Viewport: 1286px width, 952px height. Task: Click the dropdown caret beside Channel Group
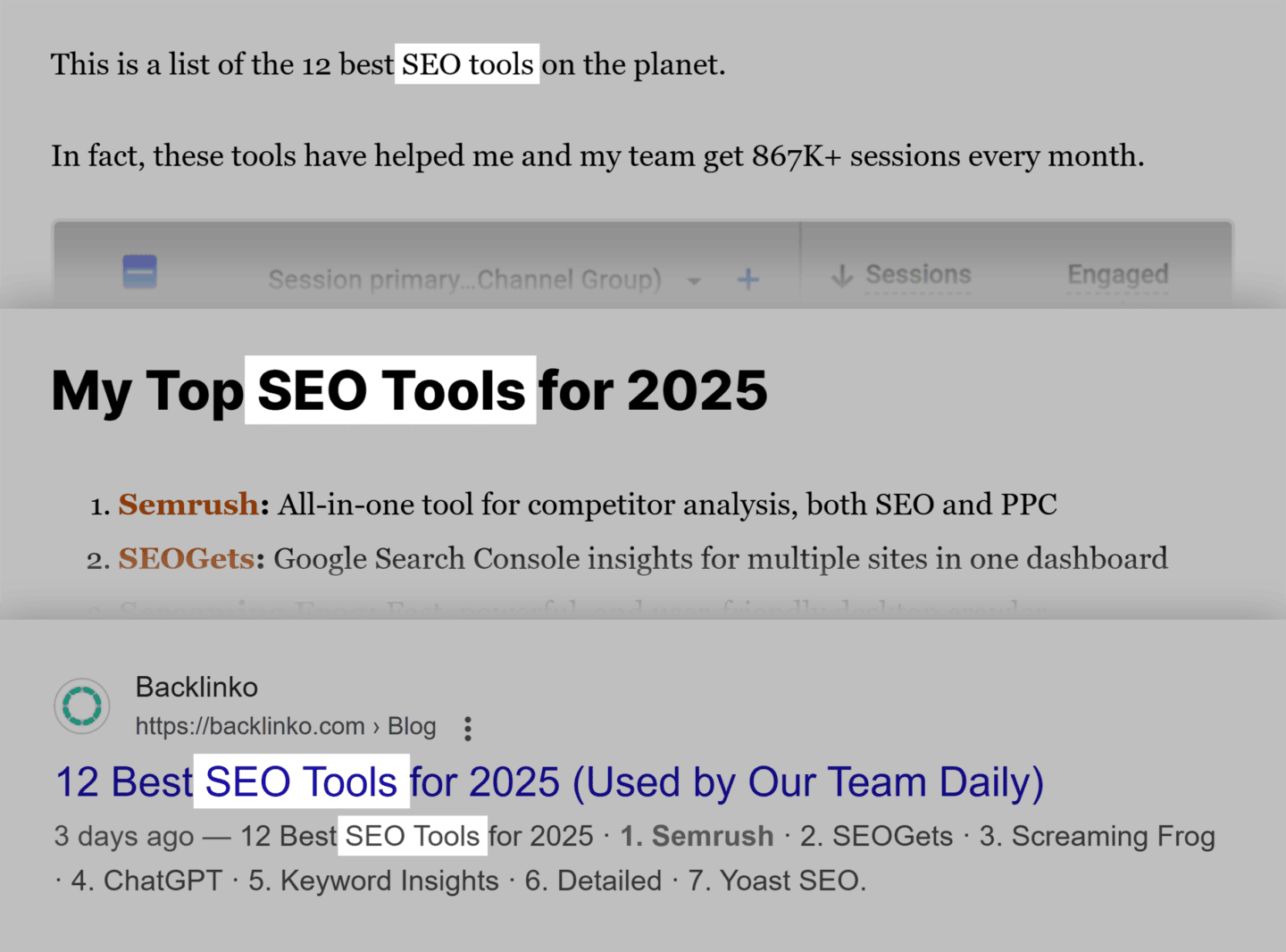pos(694,280)
